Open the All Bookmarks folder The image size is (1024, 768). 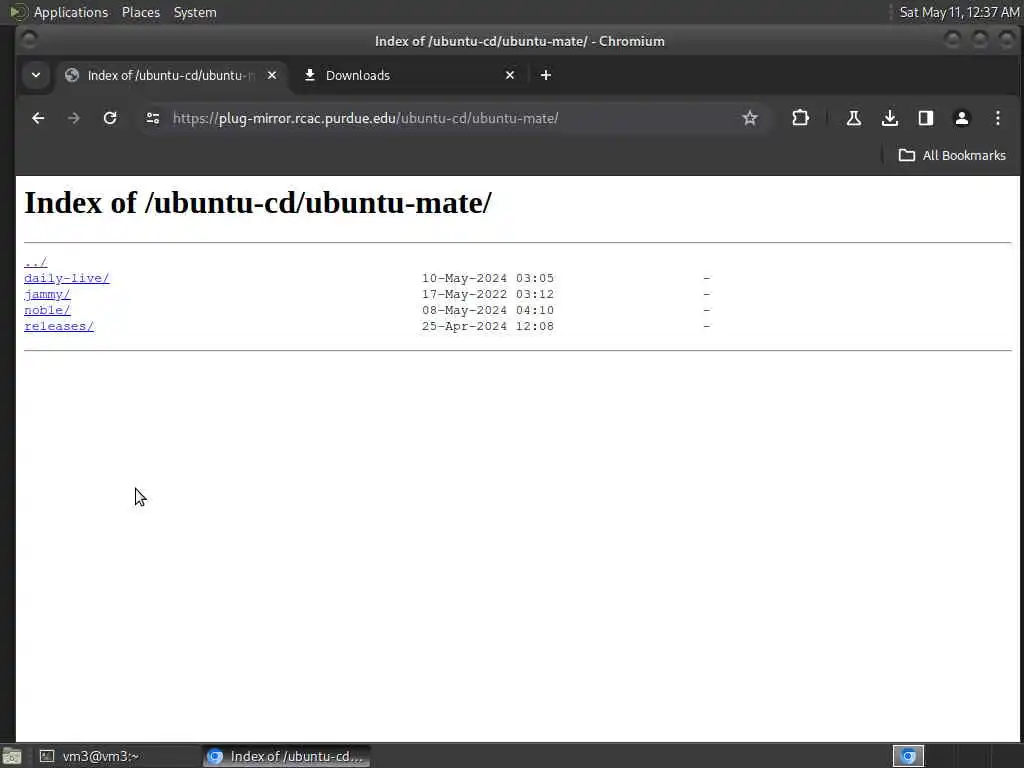[x=952, y=155]
